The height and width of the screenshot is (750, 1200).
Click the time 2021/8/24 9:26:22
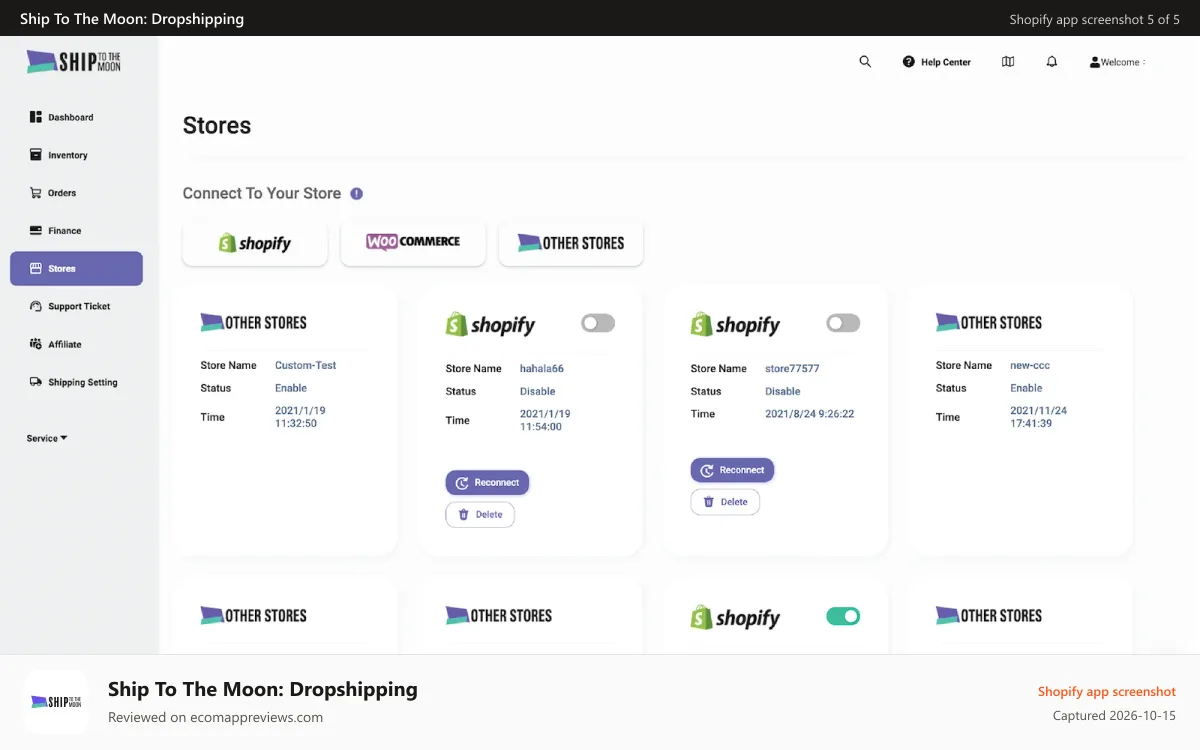[x=810, y=414]
